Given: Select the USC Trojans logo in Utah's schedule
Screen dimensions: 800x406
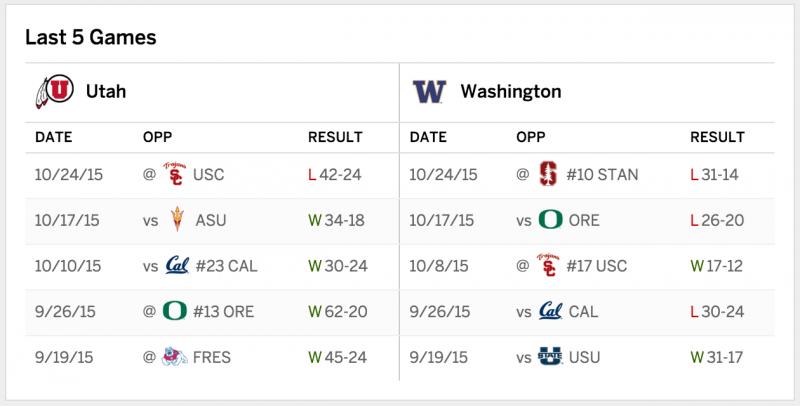Looking at the screenshot, I should tap(174, 174).
